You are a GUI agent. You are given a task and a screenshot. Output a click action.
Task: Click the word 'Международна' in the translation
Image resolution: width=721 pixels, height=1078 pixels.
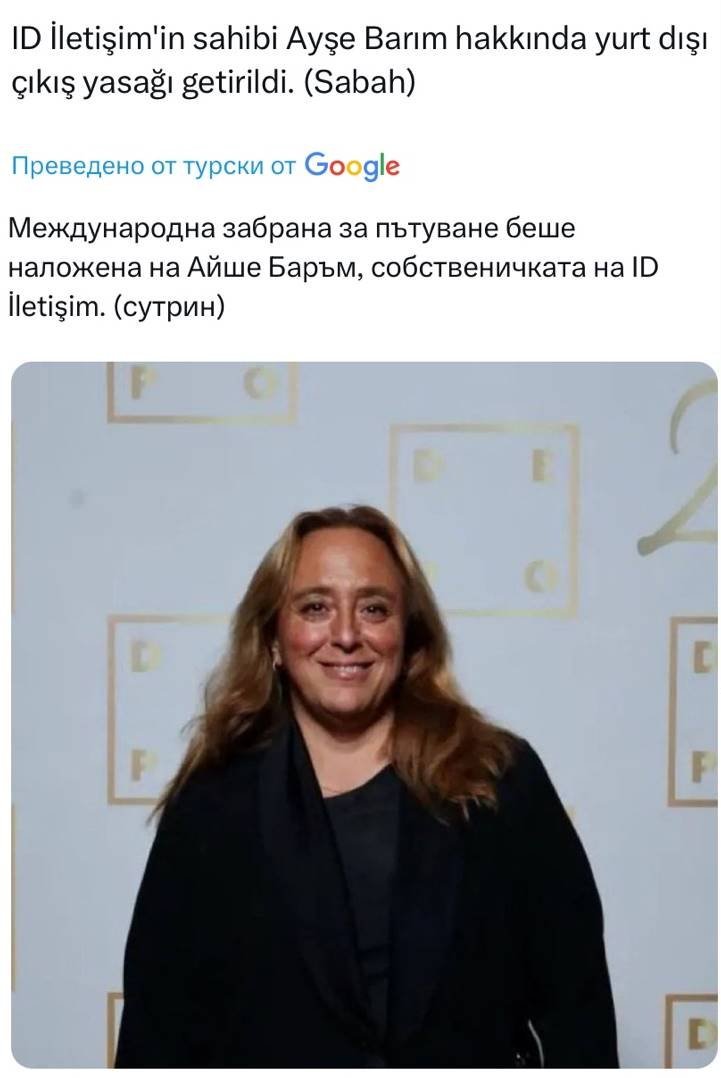tap(111, 228)
